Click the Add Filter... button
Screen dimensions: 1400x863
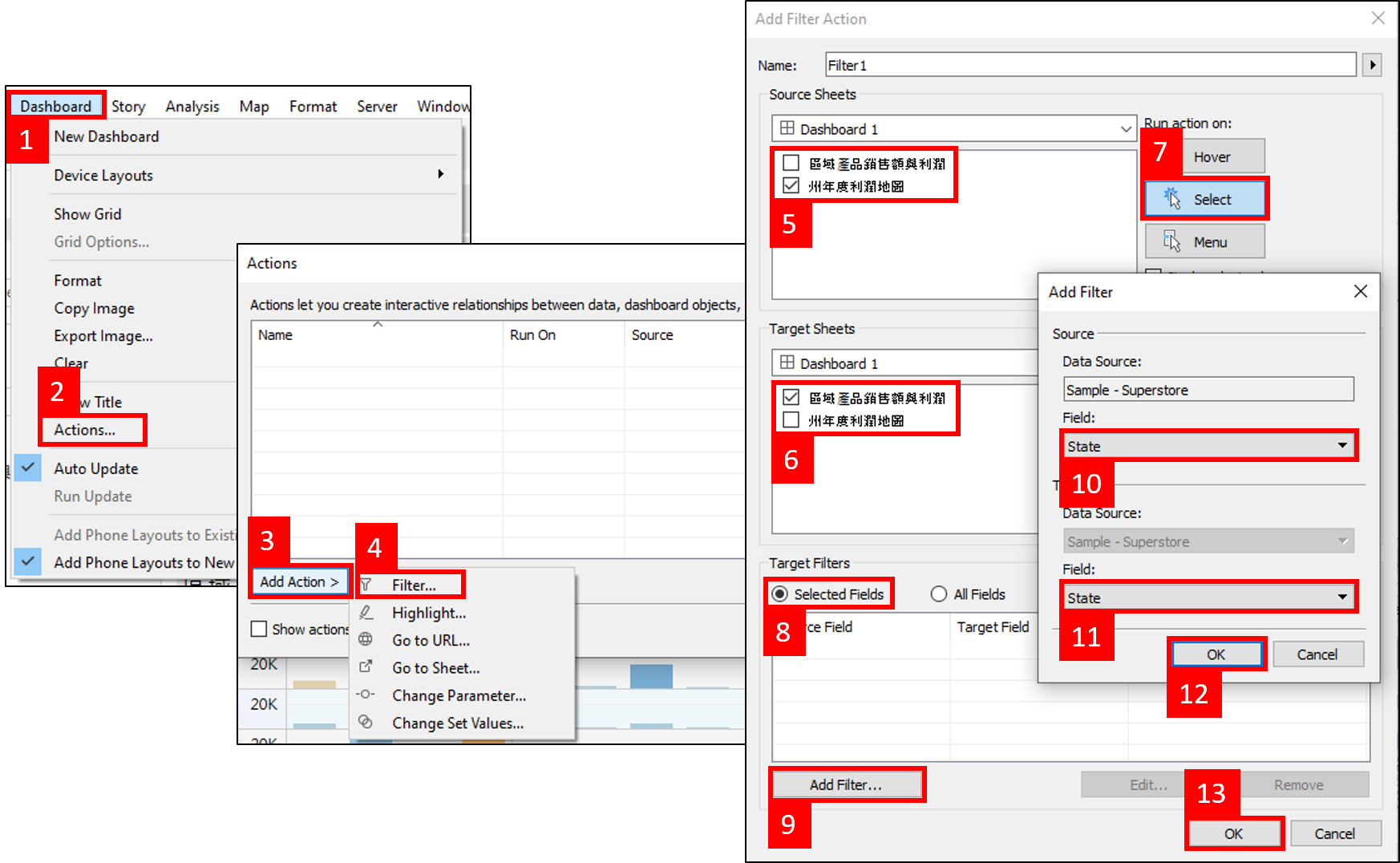pos(846,784)
